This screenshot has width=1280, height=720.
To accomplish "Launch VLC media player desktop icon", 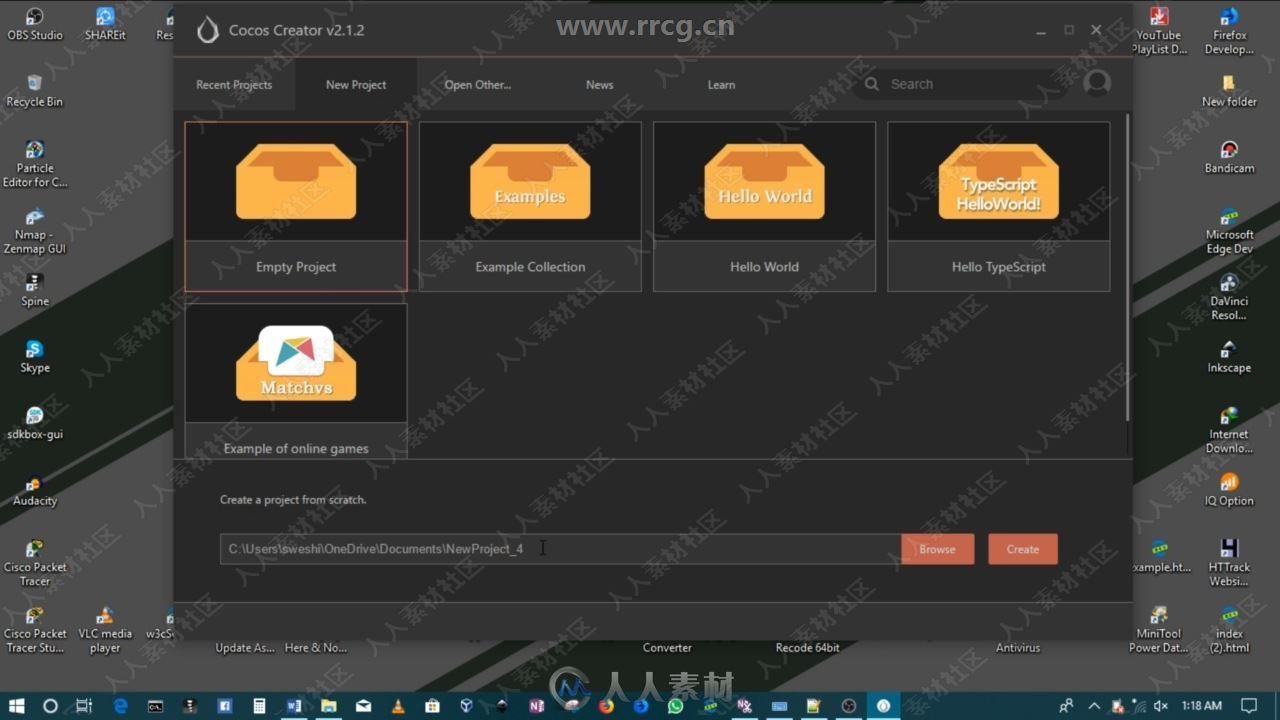I will [105, 630].
